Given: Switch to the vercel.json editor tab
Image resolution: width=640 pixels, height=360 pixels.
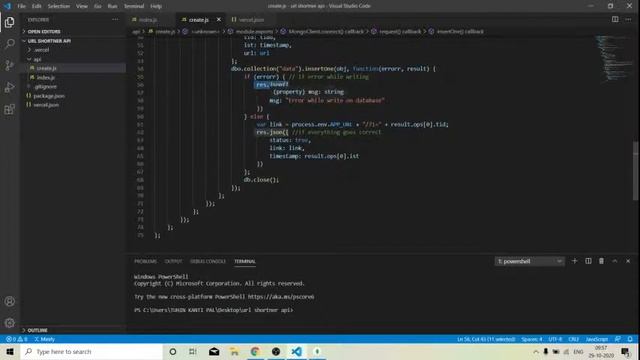Looking at the screenshot, I should (x=251, y=20).
